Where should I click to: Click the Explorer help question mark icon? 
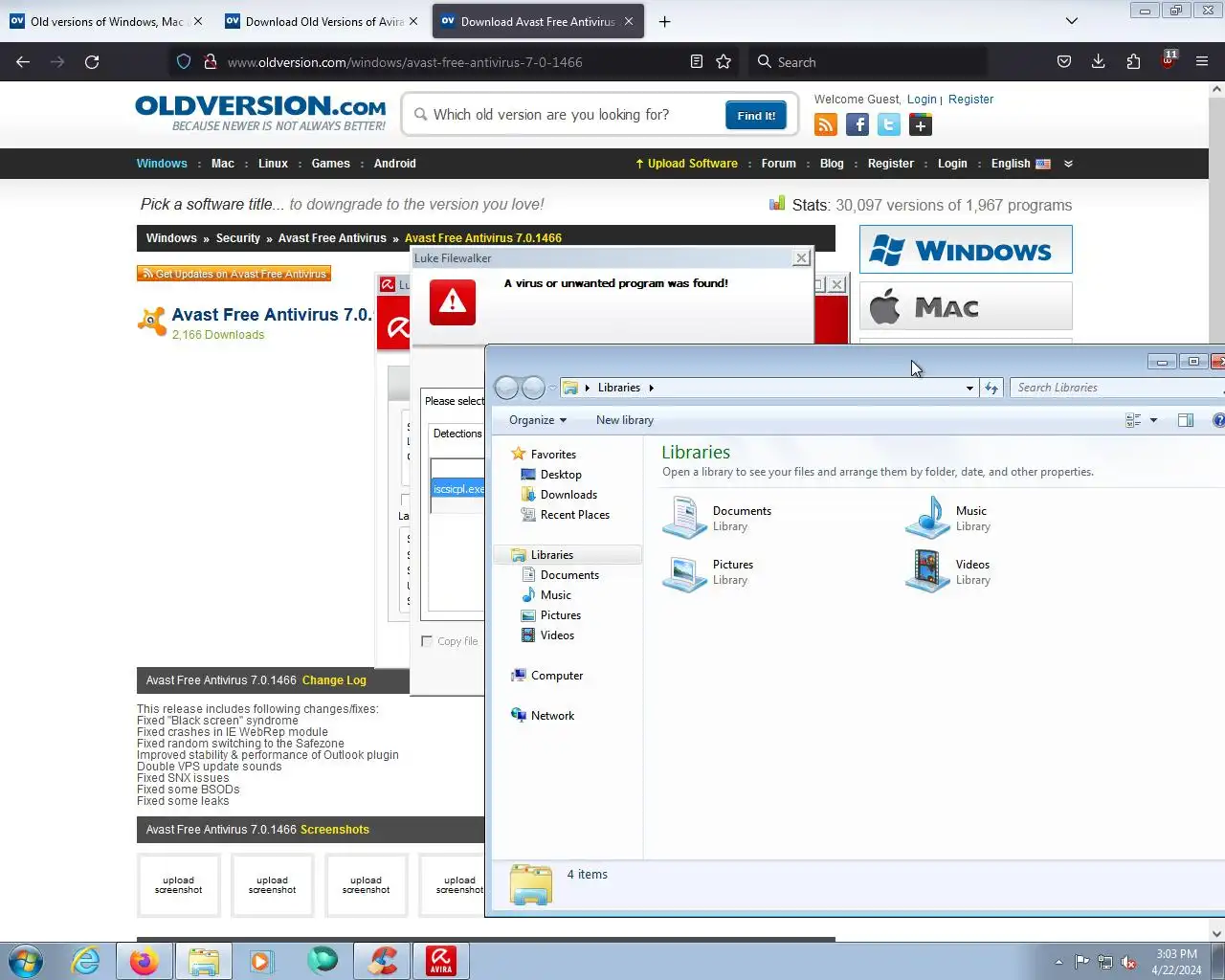point(1218,420)
